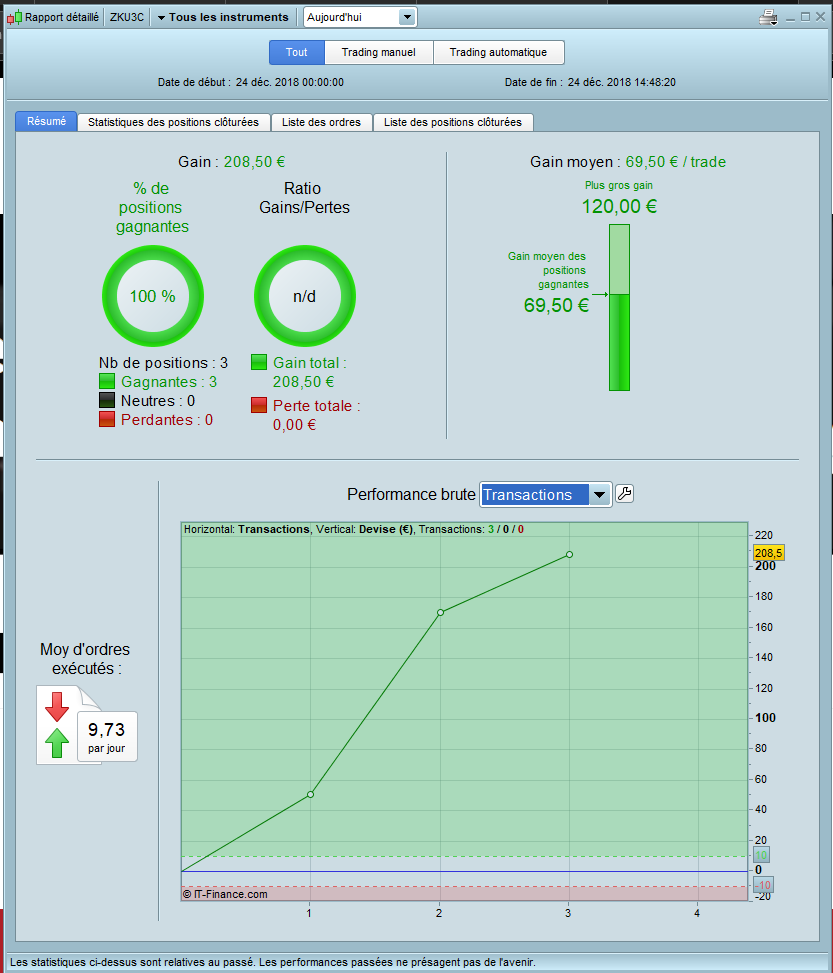
Task: Click the Gagnantes : 3 label
Action: point(169,382)
